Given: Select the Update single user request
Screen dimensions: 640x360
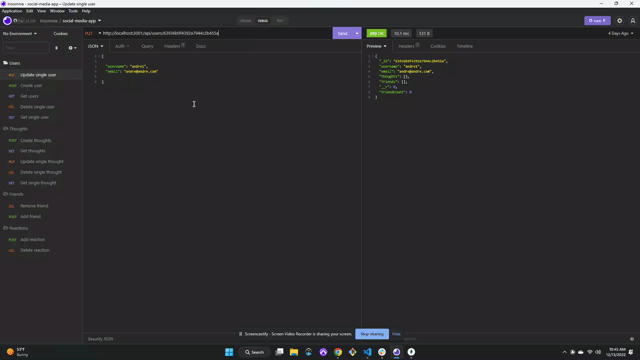Looking at the screenshot, I should pyautogui.click(x=41, y=75).
